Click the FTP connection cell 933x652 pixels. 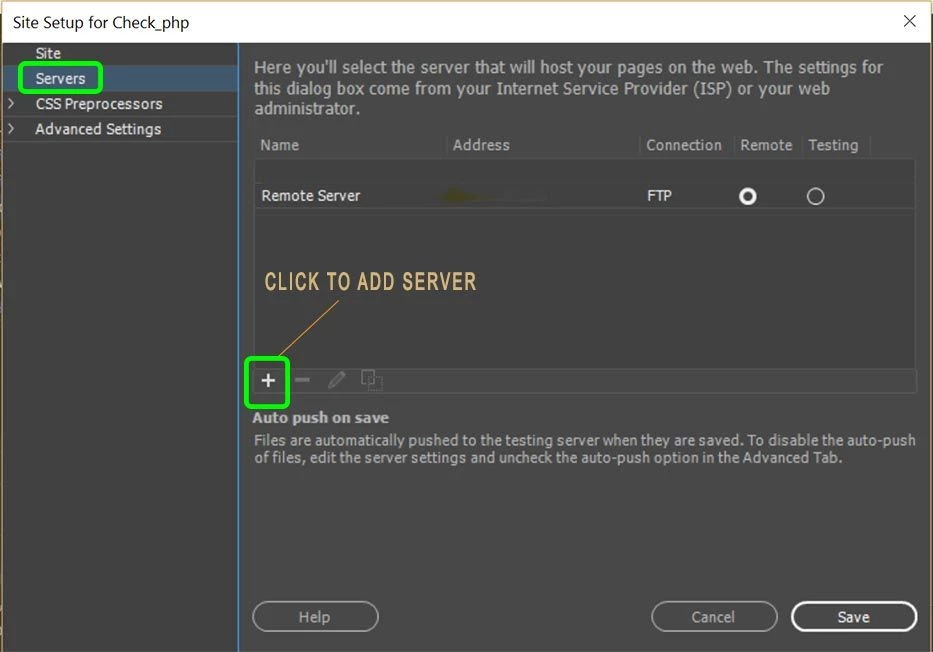[x=659, y=196]
